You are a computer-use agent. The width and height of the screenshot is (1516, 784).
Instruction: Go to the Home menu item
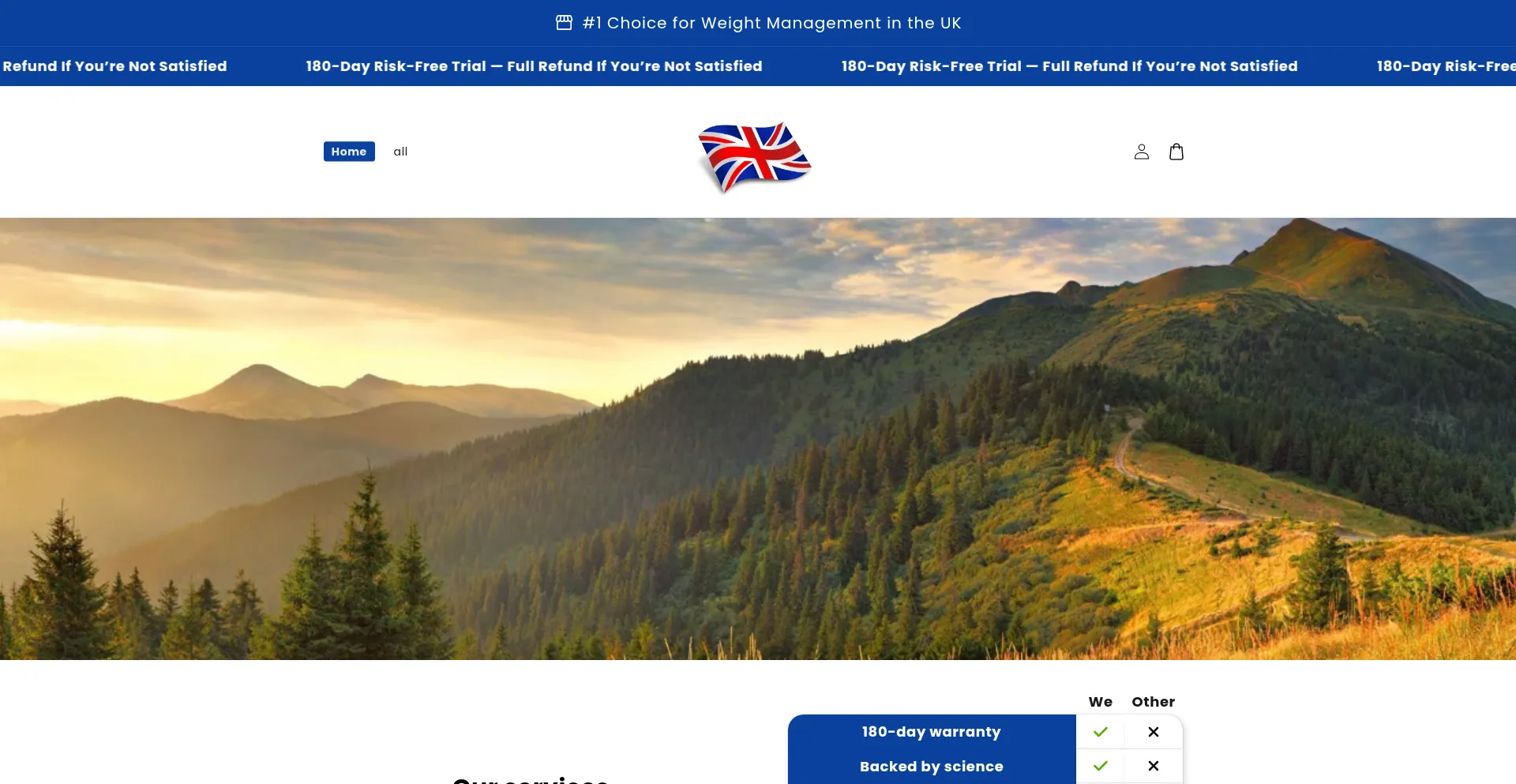349,152
